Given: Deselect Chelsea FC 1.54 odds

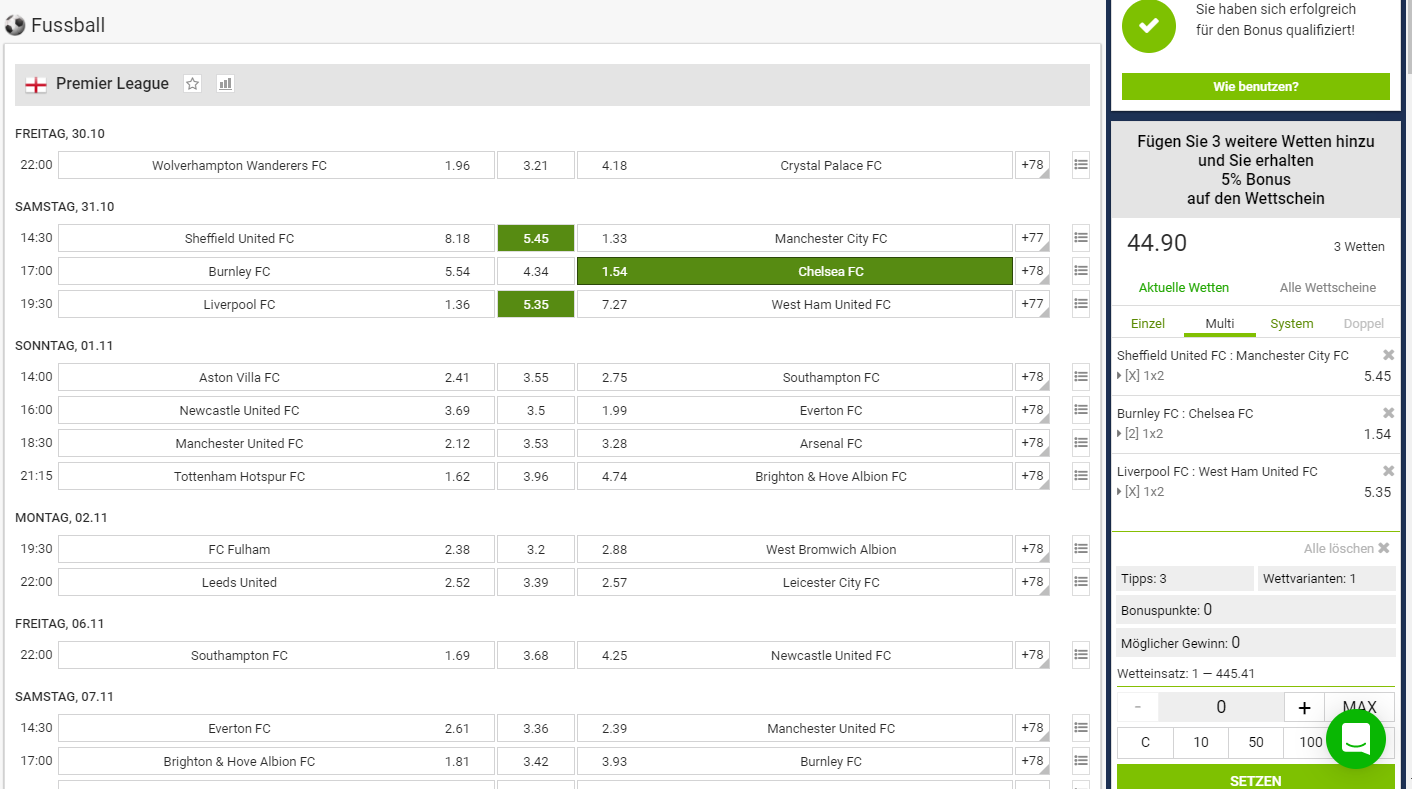Looking at the screenshot, I should [x=795, y=271].
